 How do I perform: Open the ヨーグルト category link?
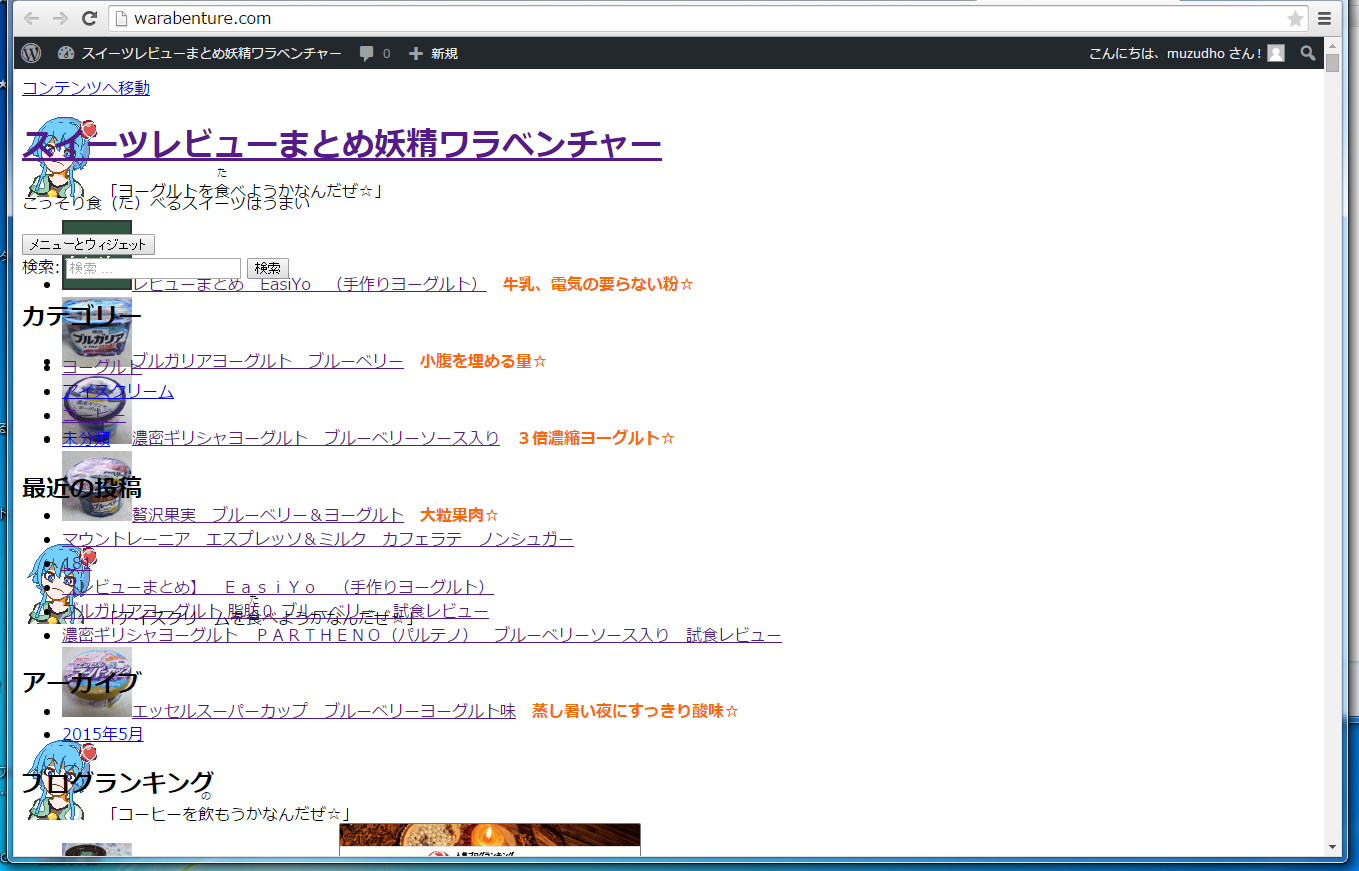pos(102,367)
